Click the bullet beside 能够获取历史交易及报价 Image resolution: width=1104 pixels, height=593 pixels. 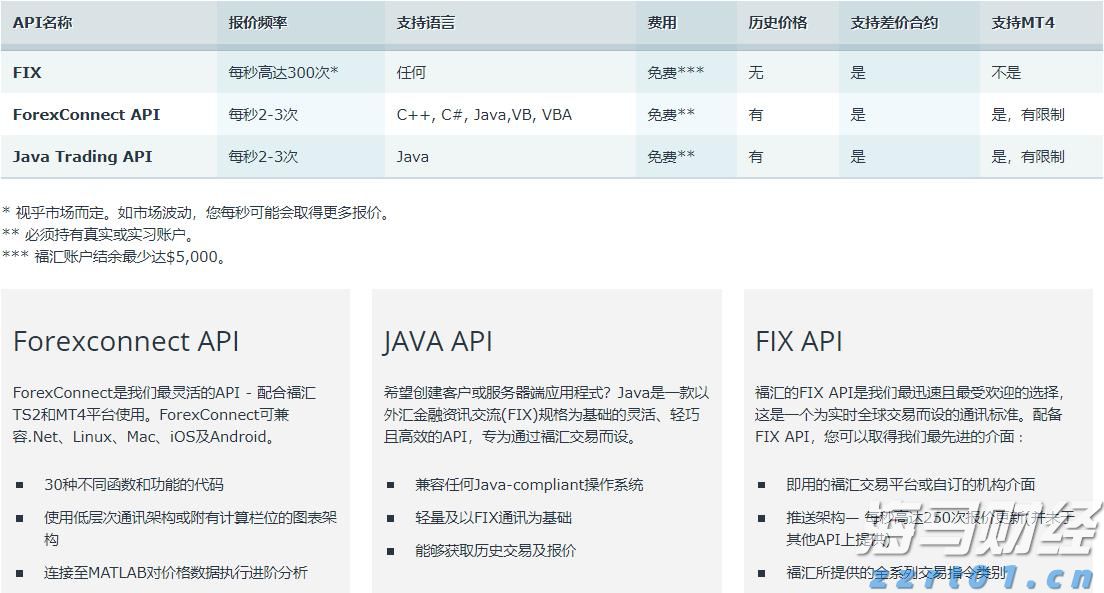(x=390, y=551)
